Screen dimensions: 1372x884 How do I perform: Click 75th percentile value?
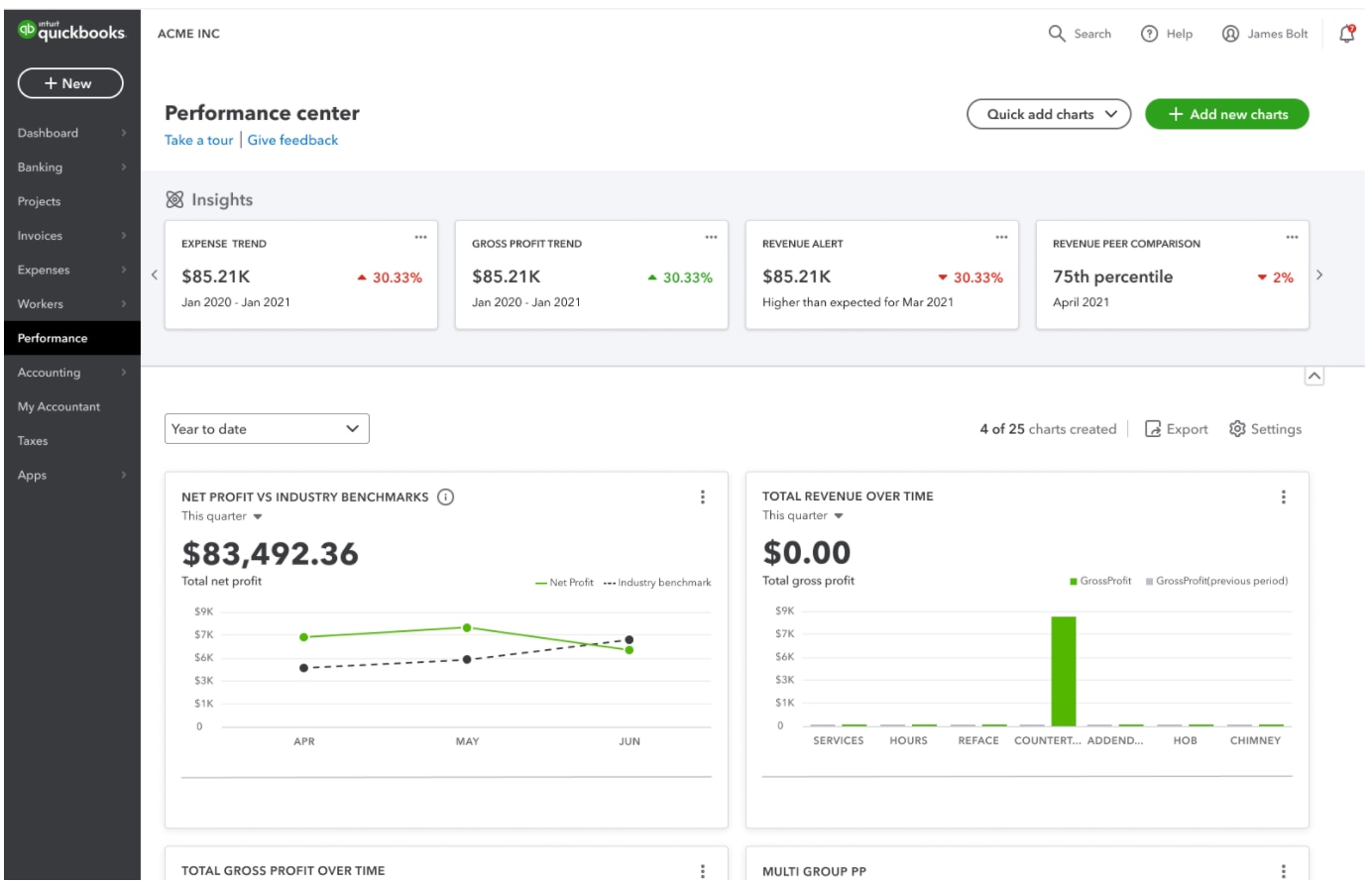pos(1112,277)
